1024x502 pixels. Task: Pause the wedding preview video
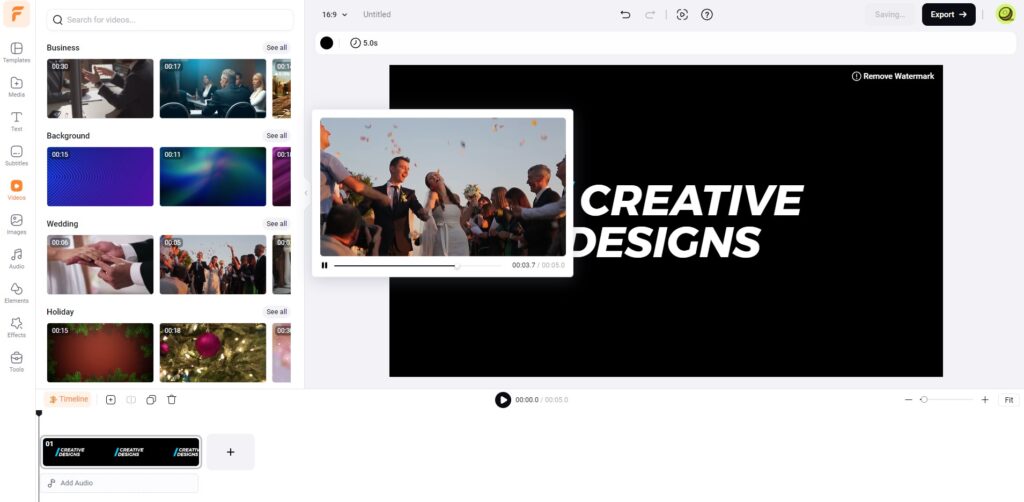coord(325,266)
